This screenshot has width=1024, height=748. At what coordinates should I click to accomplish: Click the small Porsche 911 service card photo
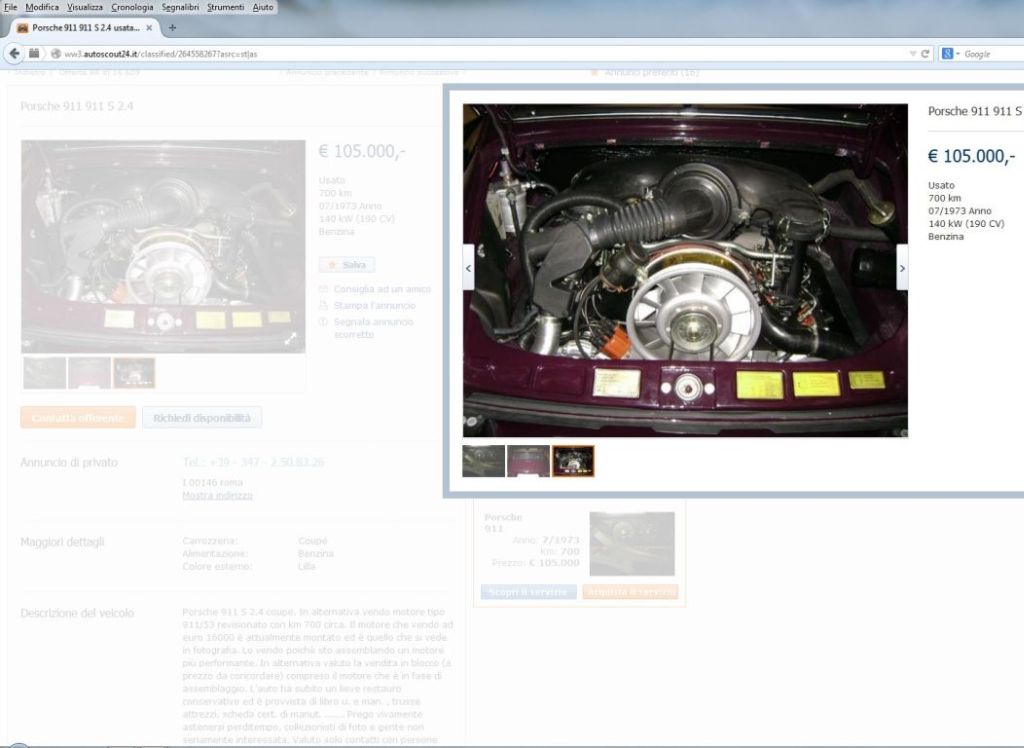pos(632,544)
